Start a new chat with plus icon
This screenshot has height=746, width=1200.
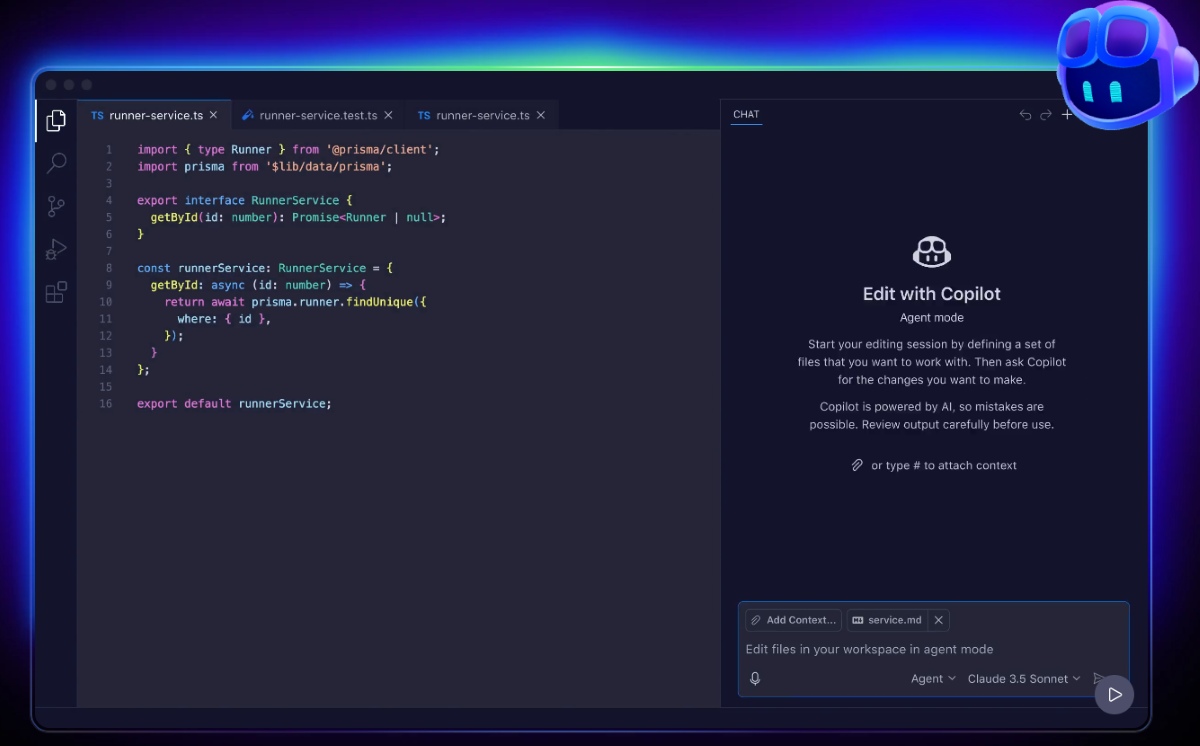[1067, 115]
